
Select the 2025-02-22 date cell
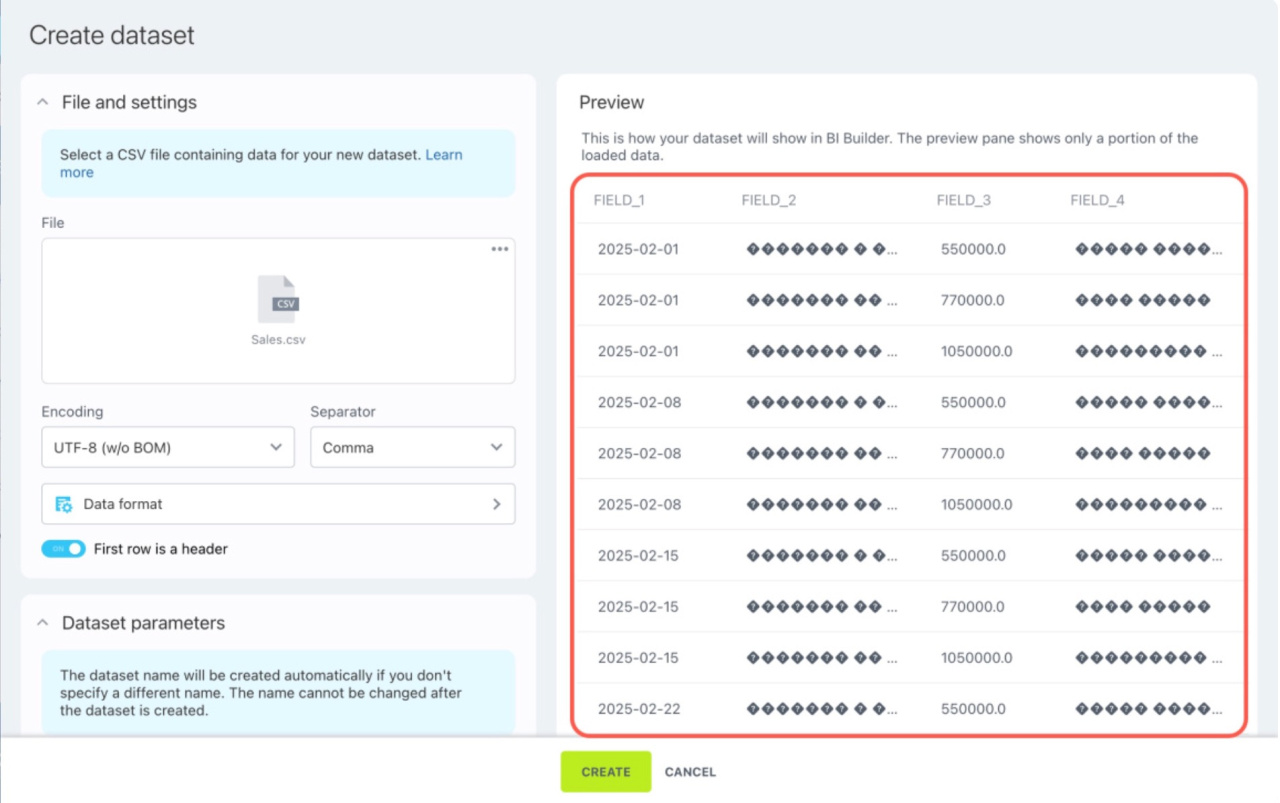pos(639,709)
